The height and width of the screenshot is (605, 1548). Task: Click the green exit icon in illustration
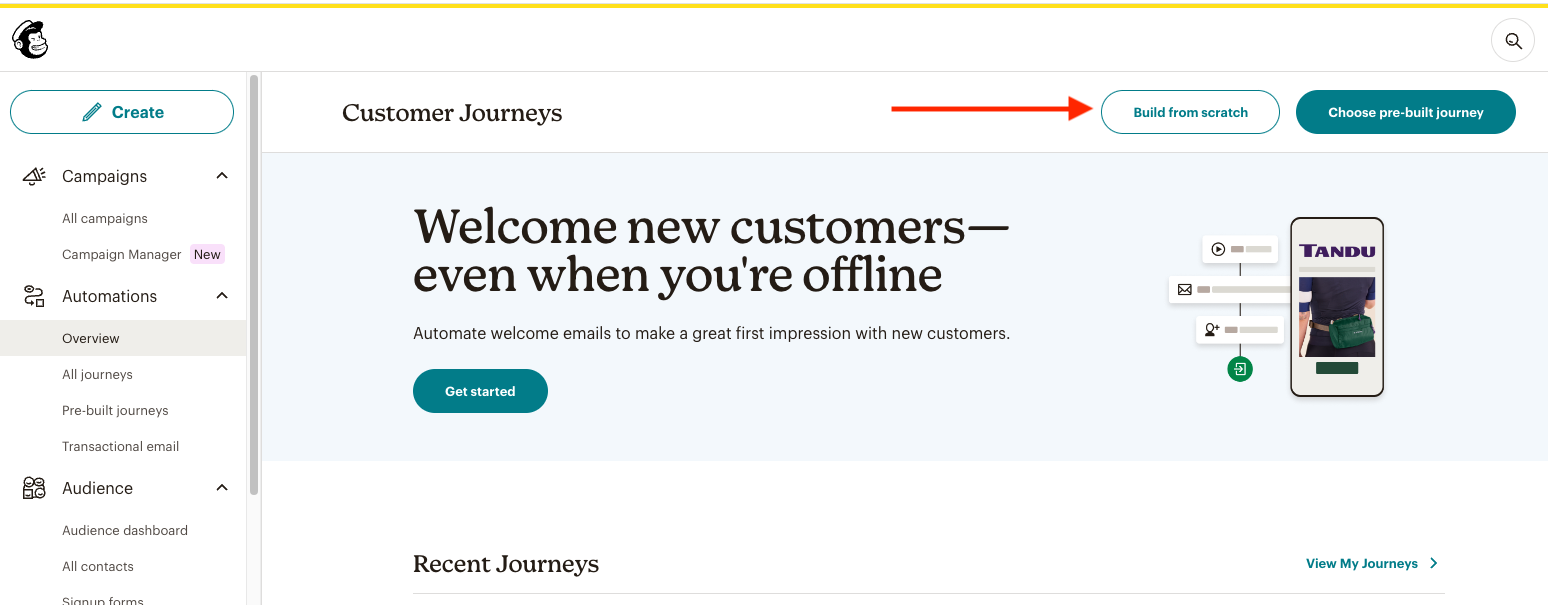[1240, 369]
